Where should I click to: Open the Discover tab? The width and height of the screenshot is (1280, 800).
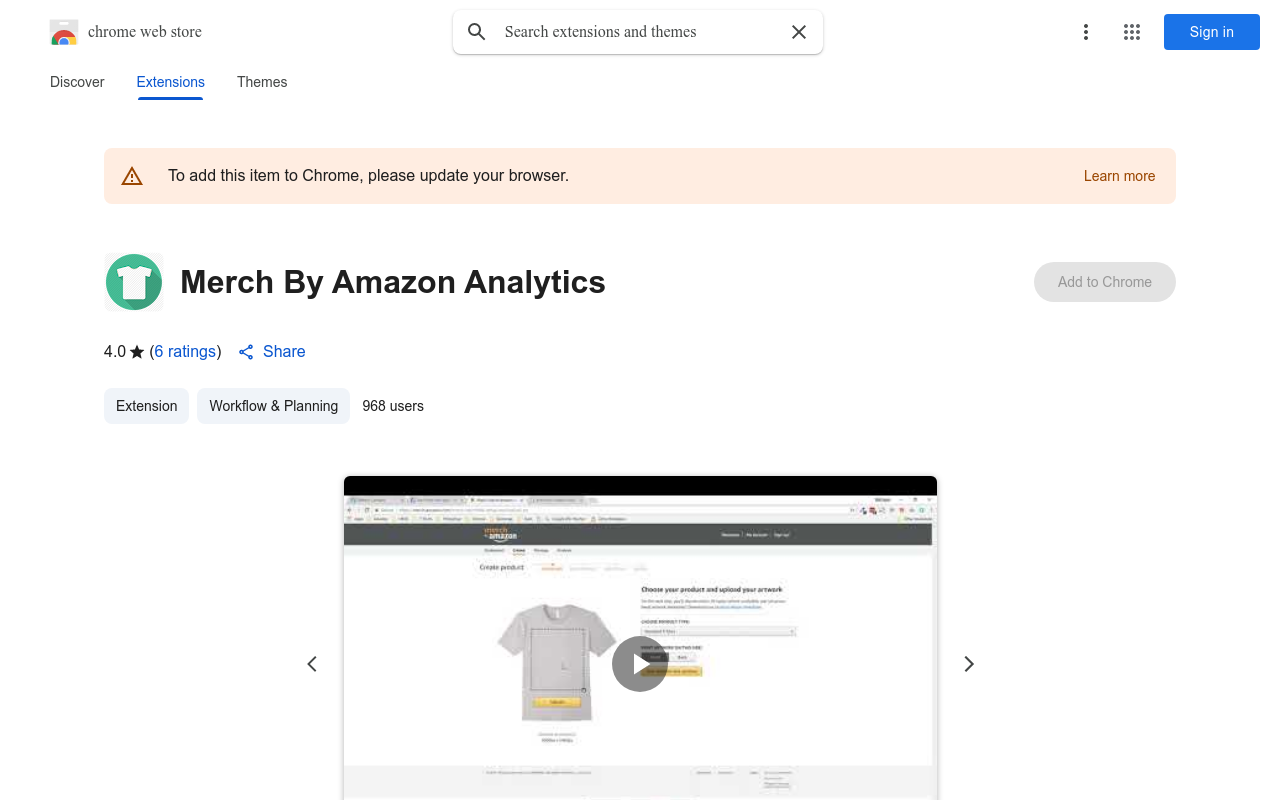77,82
